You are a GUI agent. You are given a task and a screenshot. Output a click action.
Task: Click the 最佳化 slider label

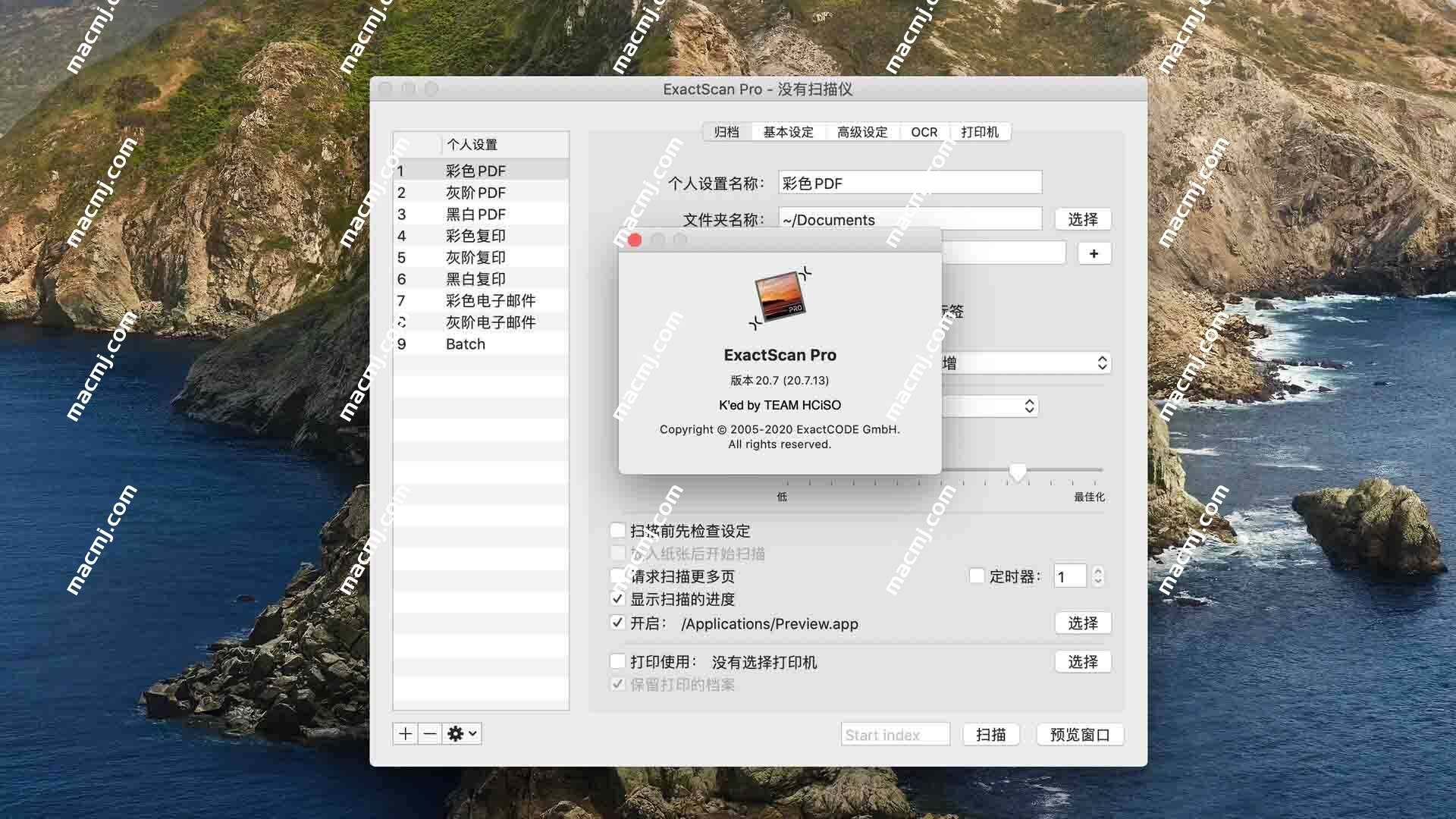[1089, 497]
